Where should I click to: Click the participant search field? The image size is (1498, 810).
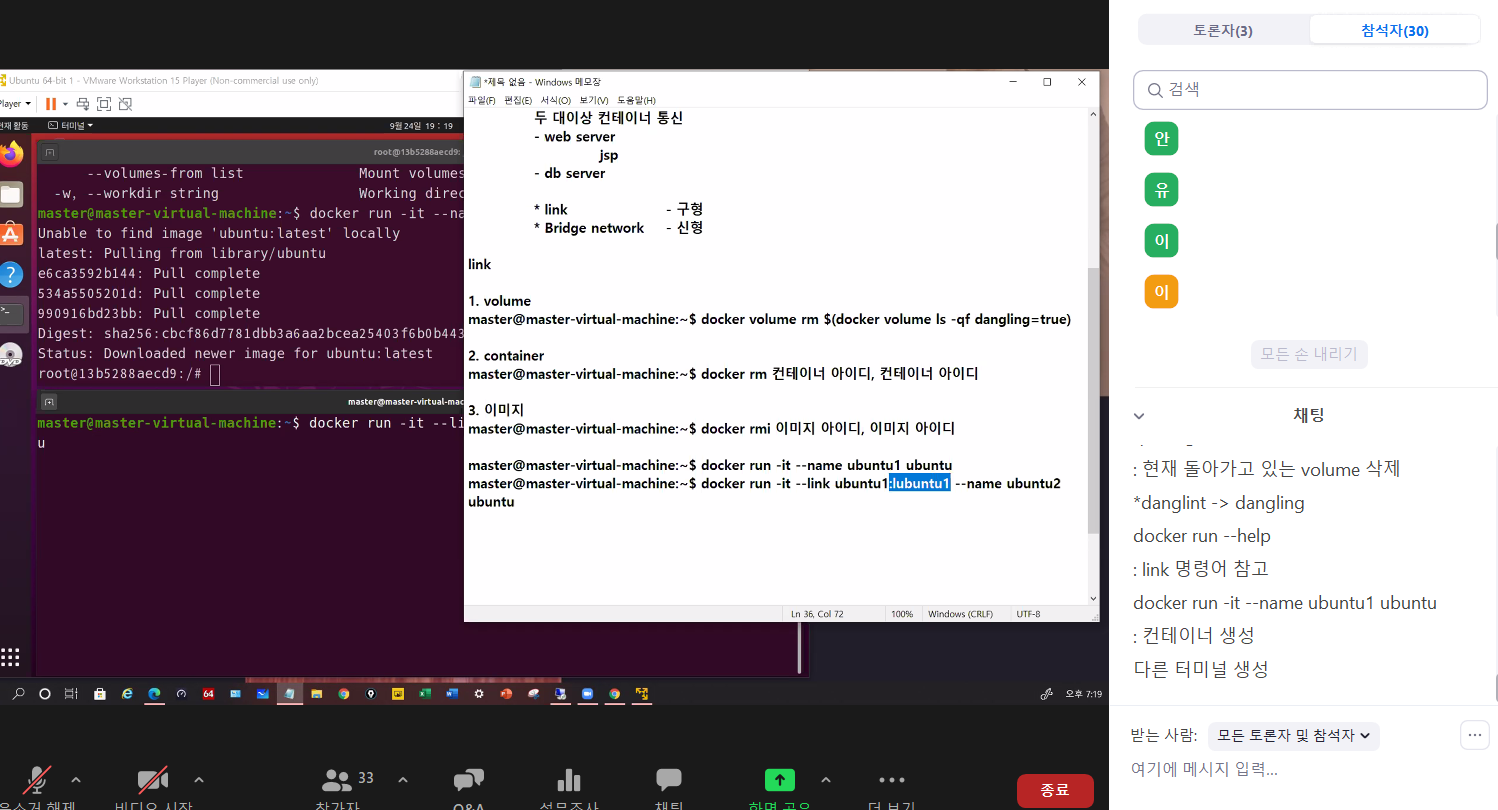[1310, 90]
